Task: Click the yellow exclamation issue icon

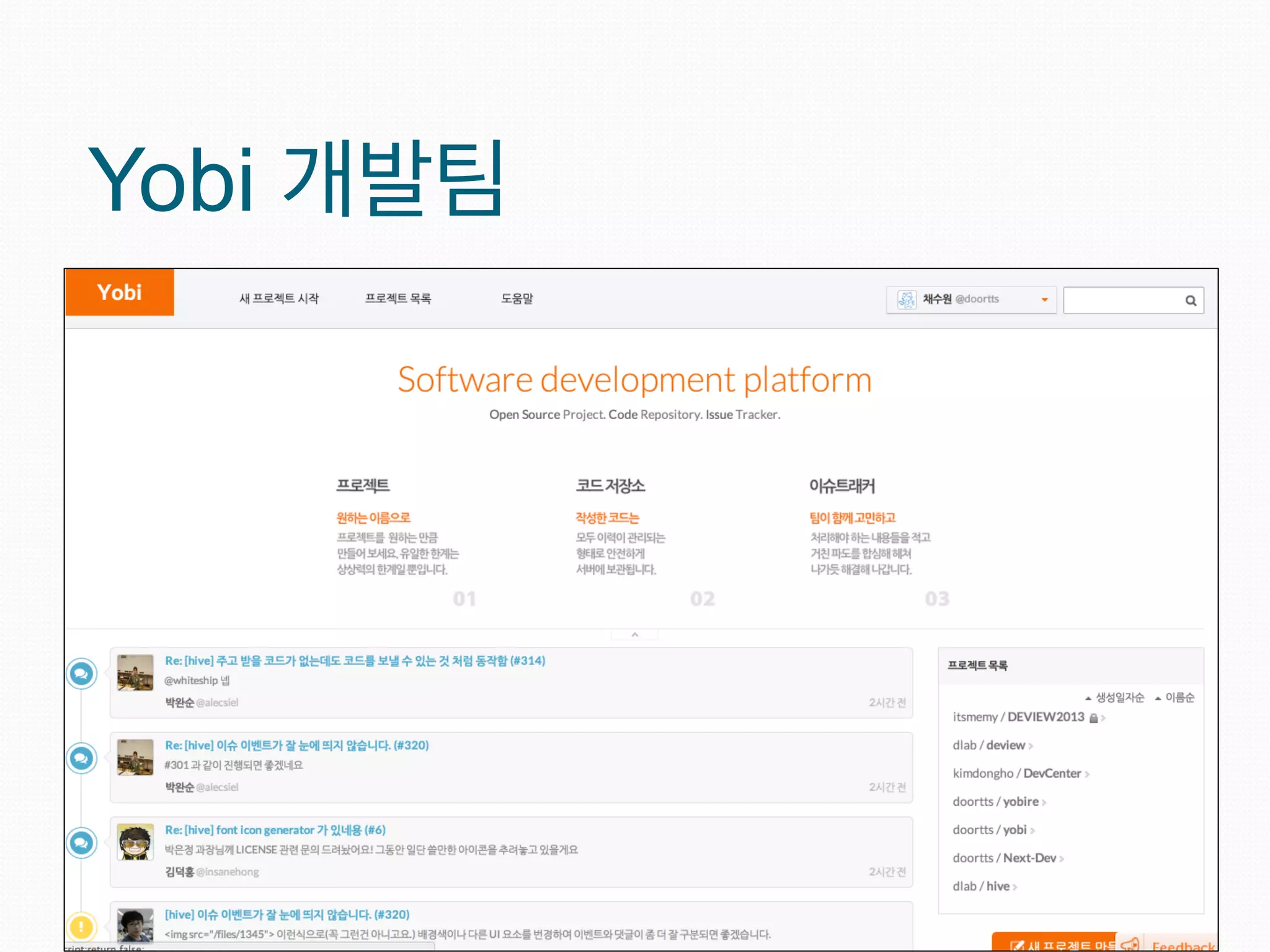Action: tap(81, 927)
